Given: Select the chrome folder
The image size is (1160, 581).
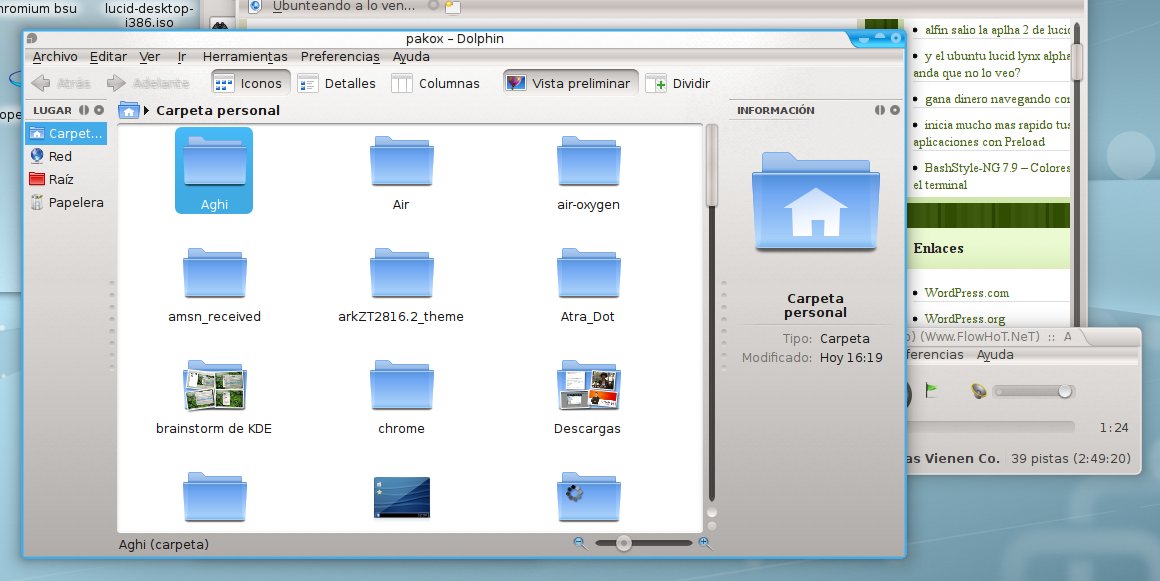Looking at the screenshot, I should pos(401,395).
